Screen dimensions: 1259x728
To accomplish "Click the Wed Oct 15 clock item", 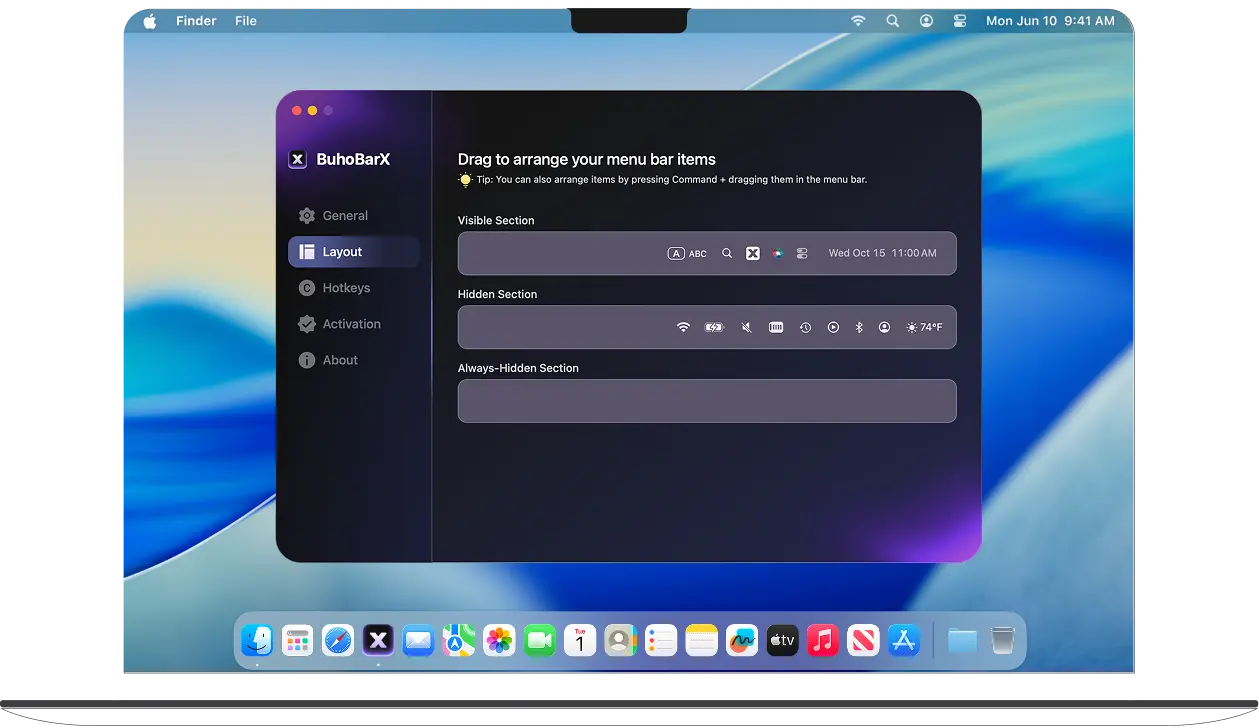I will 882,254.
